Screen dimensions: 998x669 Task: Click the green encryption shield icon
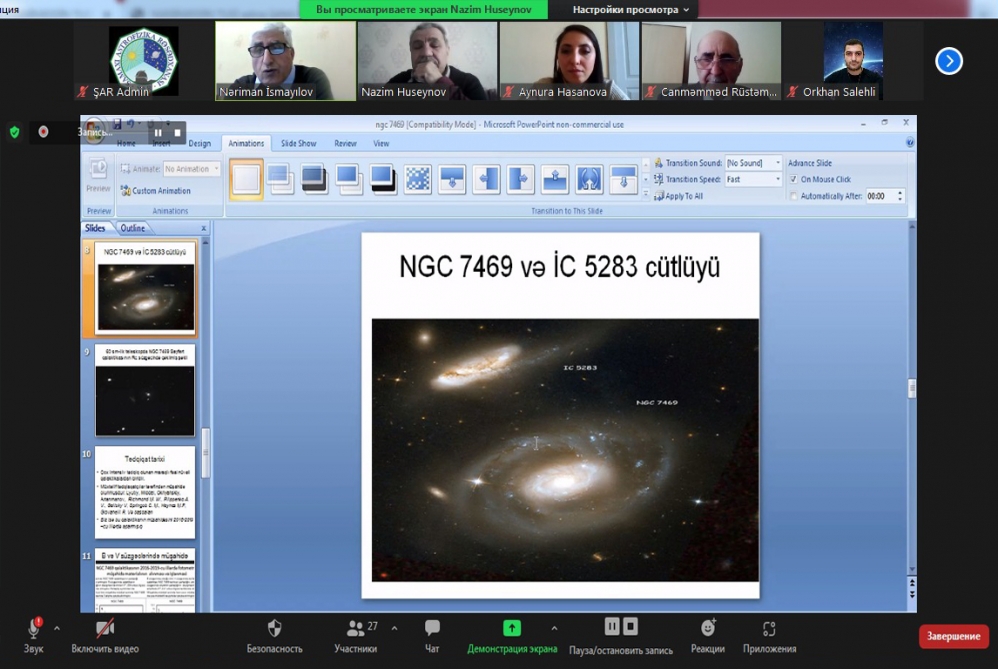tap(15, 132)
